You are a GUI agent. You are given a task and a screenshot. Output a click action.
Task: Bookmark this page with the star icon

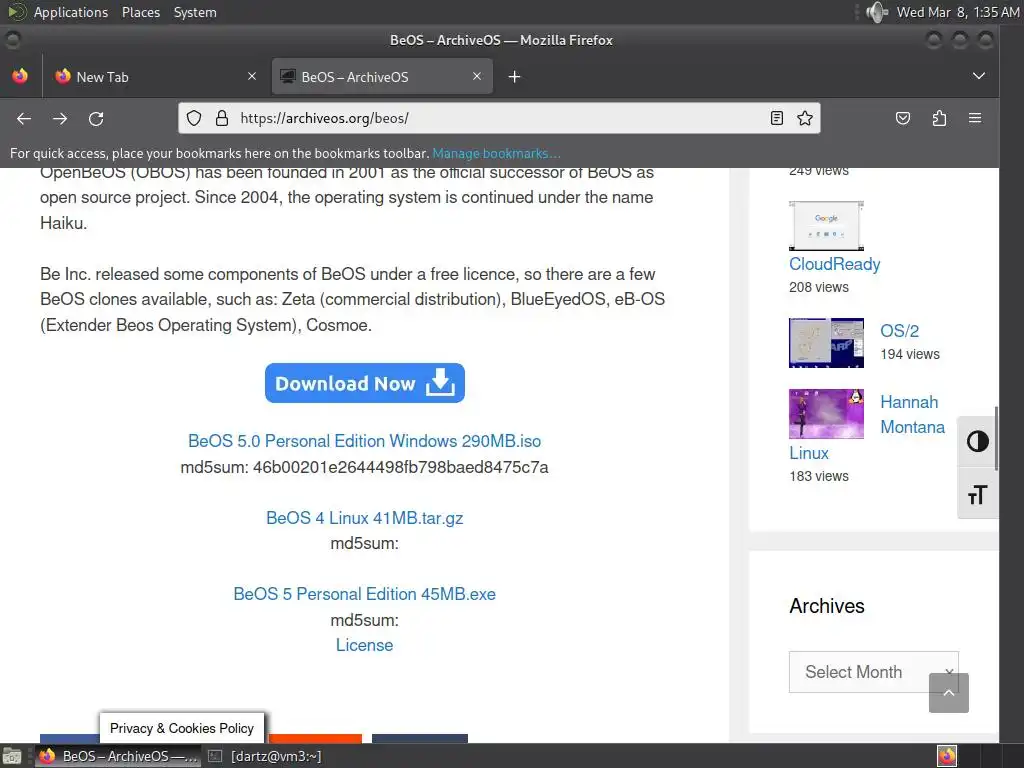tap(805, 118)
